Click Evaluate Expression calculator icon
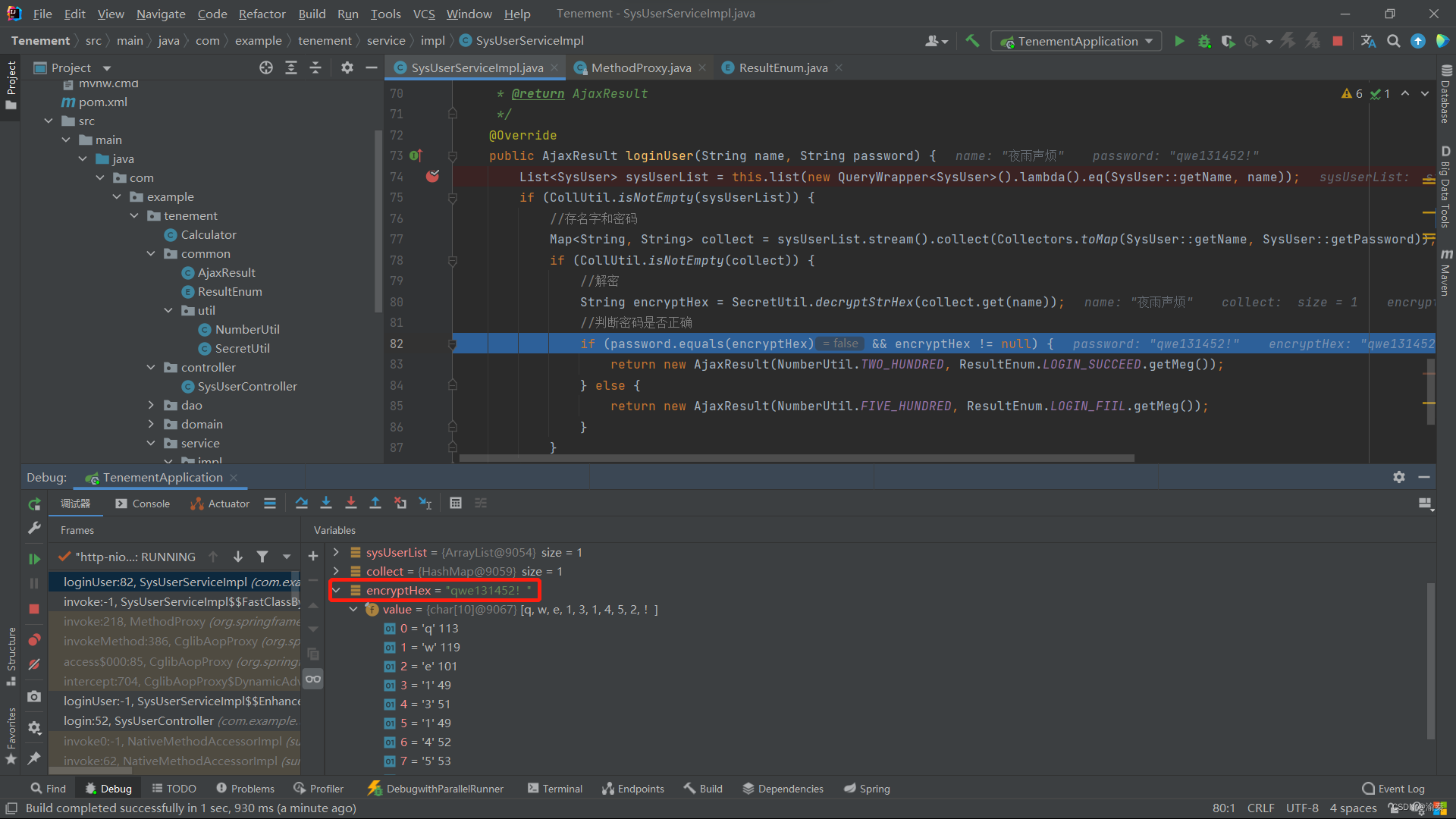 [456, 503]
